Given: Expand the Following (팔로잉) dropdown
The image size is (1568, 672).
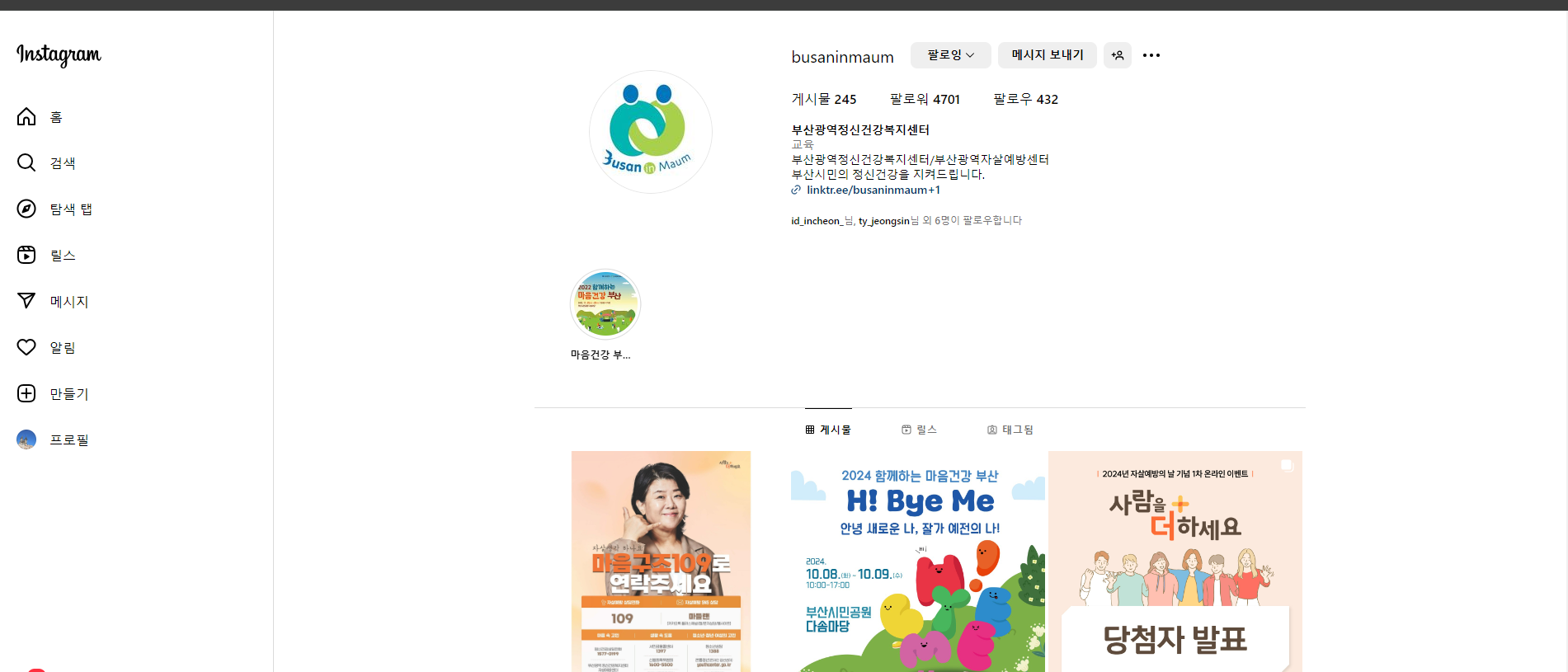Looking at the screenshot, I should pos(950,55).
